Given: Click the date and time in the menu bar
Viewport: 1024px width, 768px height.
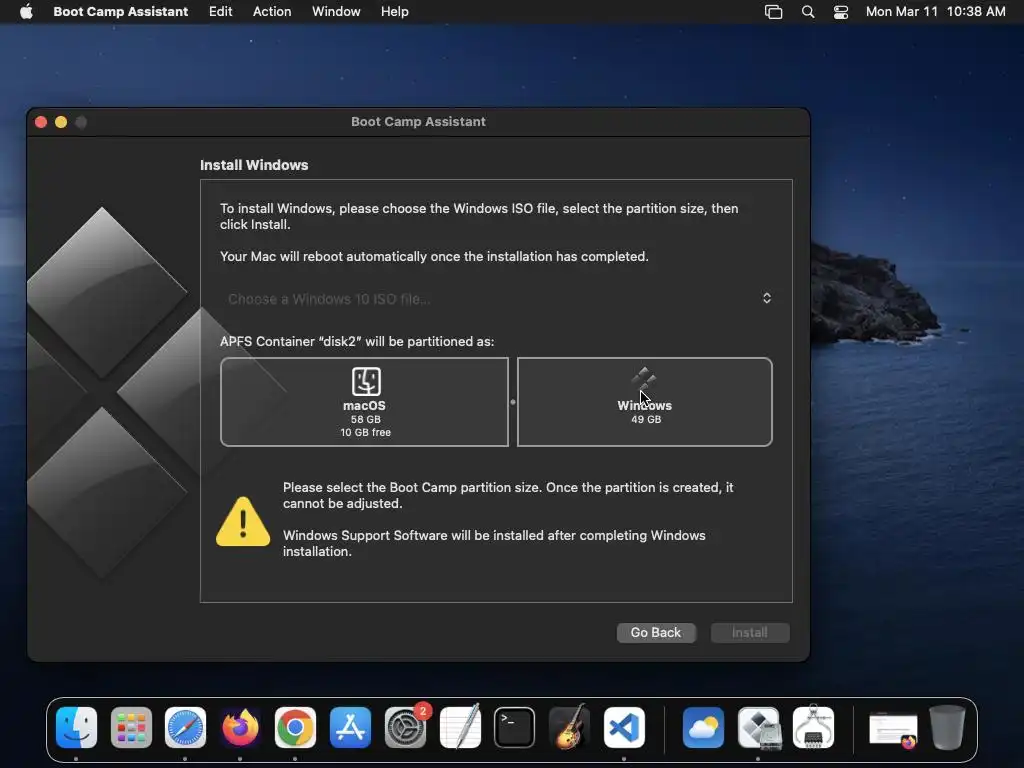Looking at the screenshot, I should tap(935, 12).
